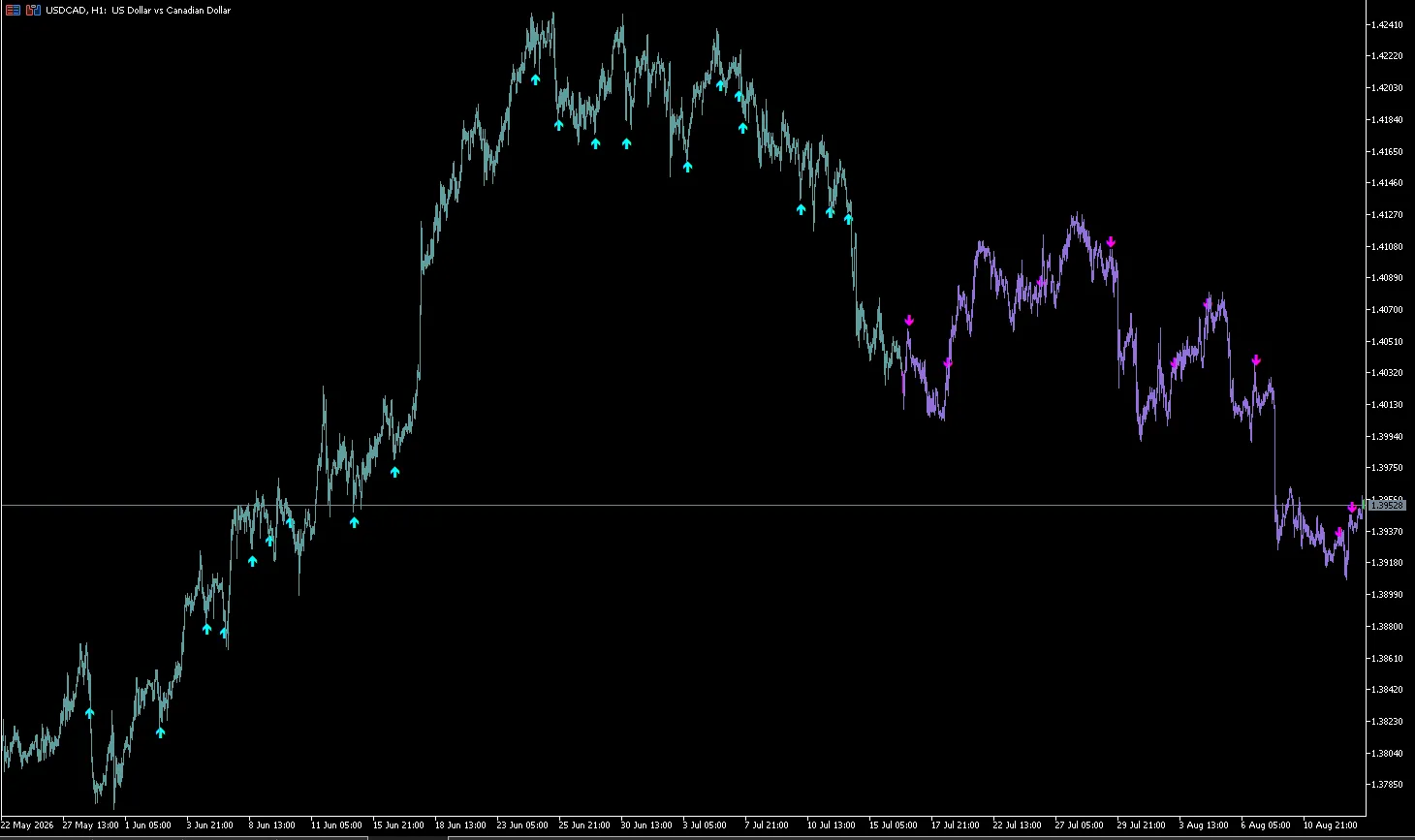Select the 1.37850 price label

point(1389,785)
